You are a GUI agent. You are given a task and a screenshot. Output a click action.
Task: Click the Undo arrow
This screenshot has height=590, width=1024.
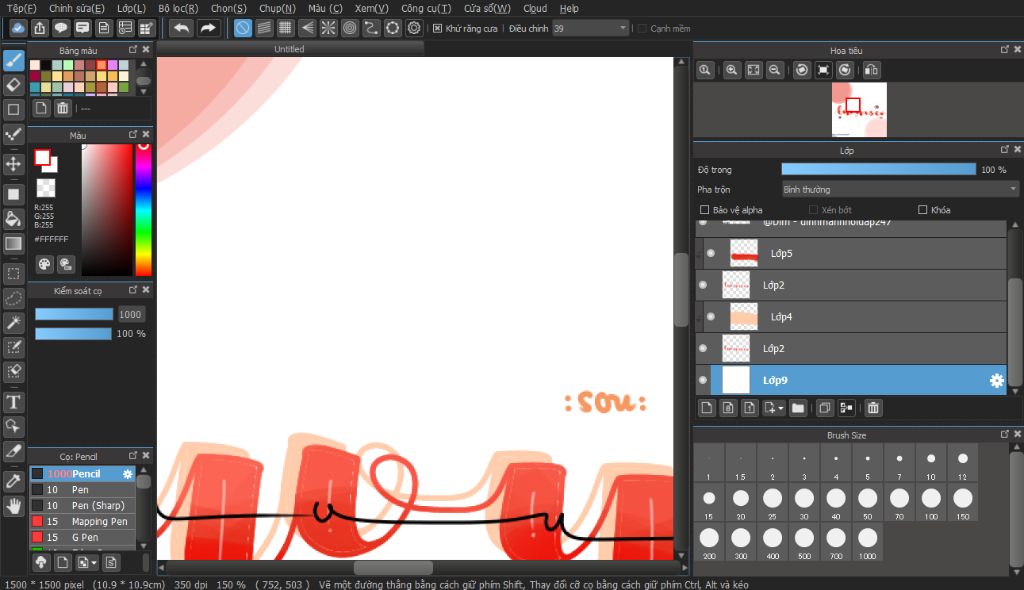(x=181, y=28)
